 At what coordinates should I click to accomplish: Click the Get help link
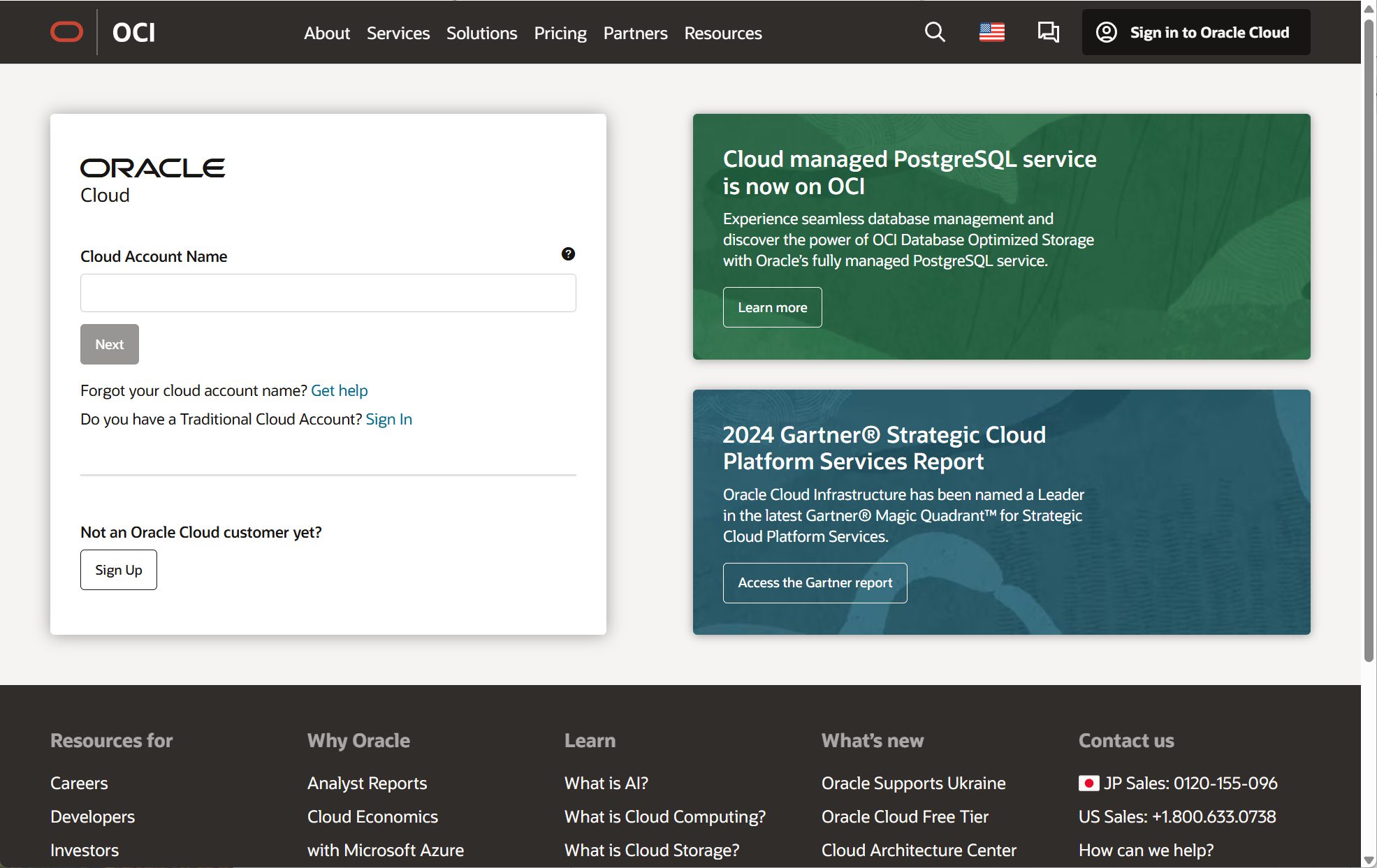click(x=339, y=390)
